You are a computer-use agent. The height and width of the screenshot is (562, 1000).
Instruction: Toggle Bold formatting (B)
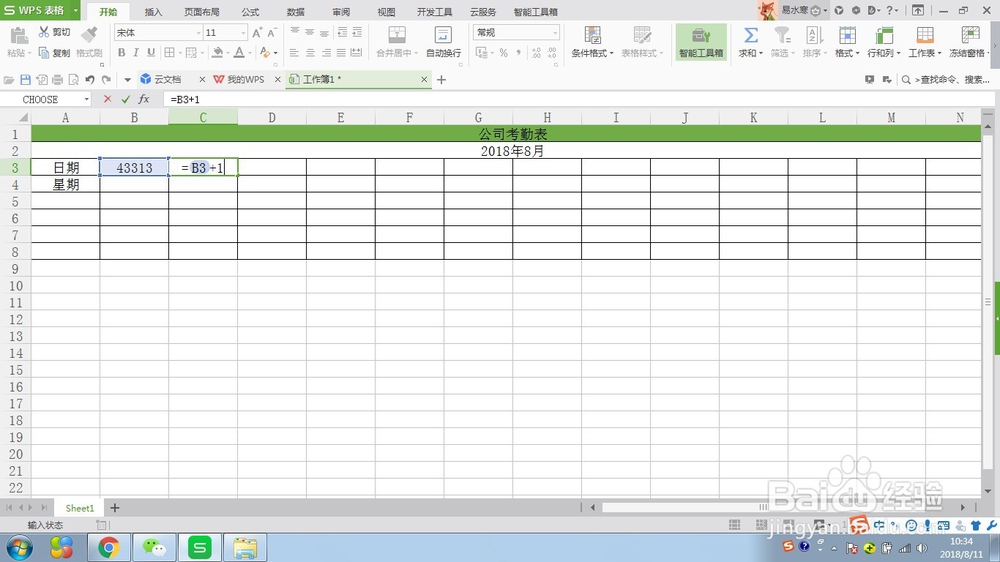coord(121,53)
